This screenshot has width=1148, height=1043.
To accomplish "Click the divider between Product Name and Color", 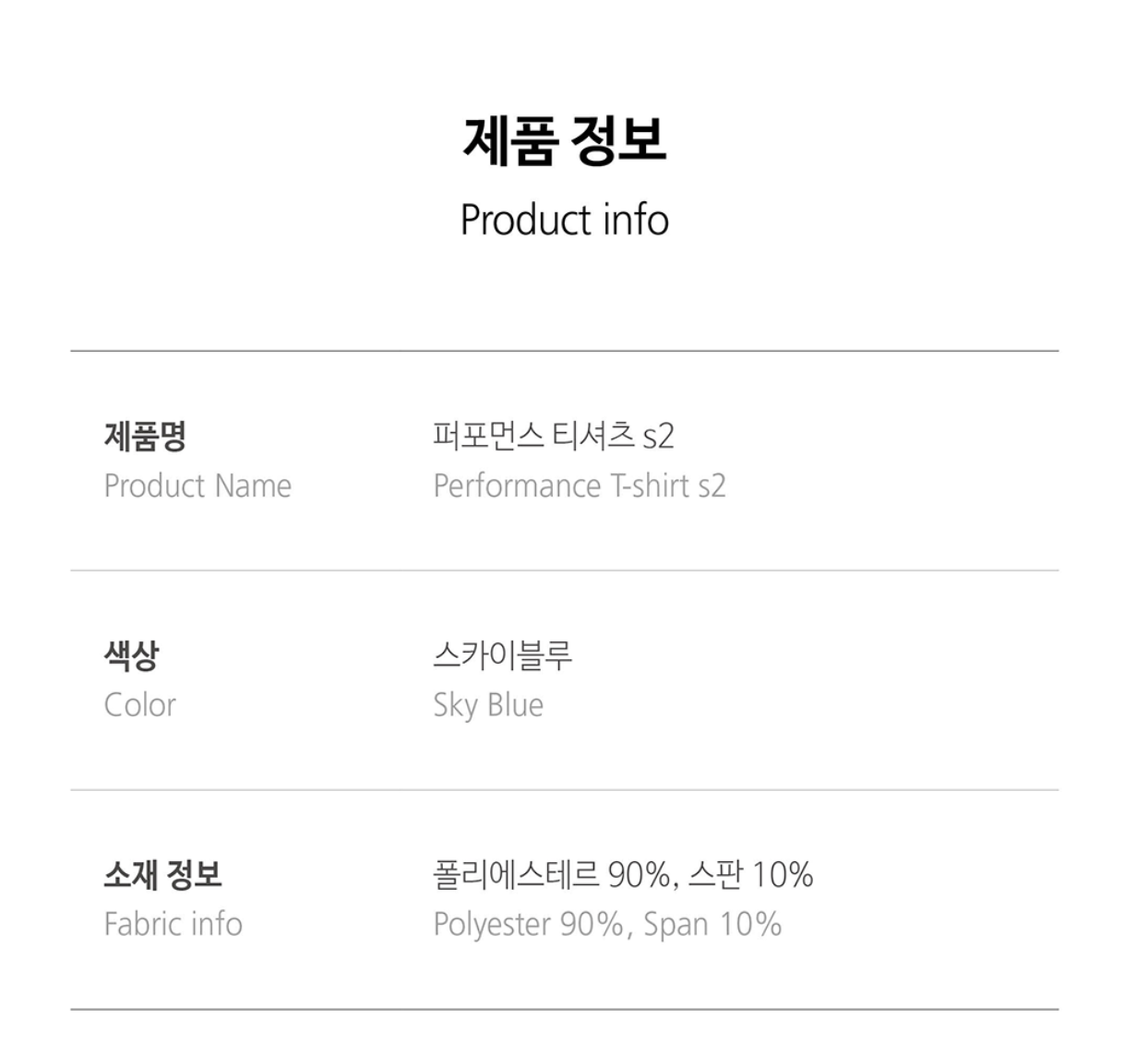I will click(564, 570).
